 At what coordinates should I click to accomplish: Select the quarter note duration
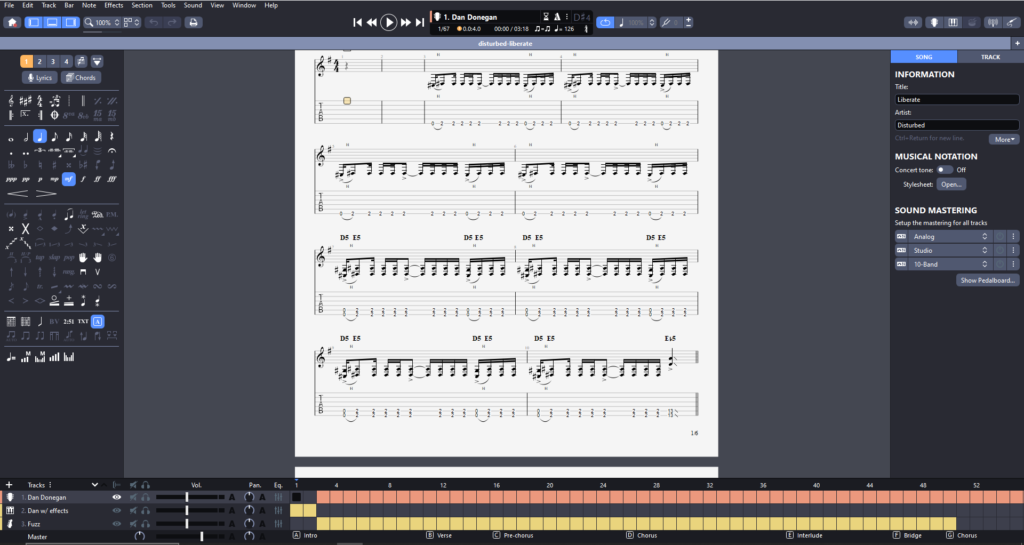coord(40,137)
